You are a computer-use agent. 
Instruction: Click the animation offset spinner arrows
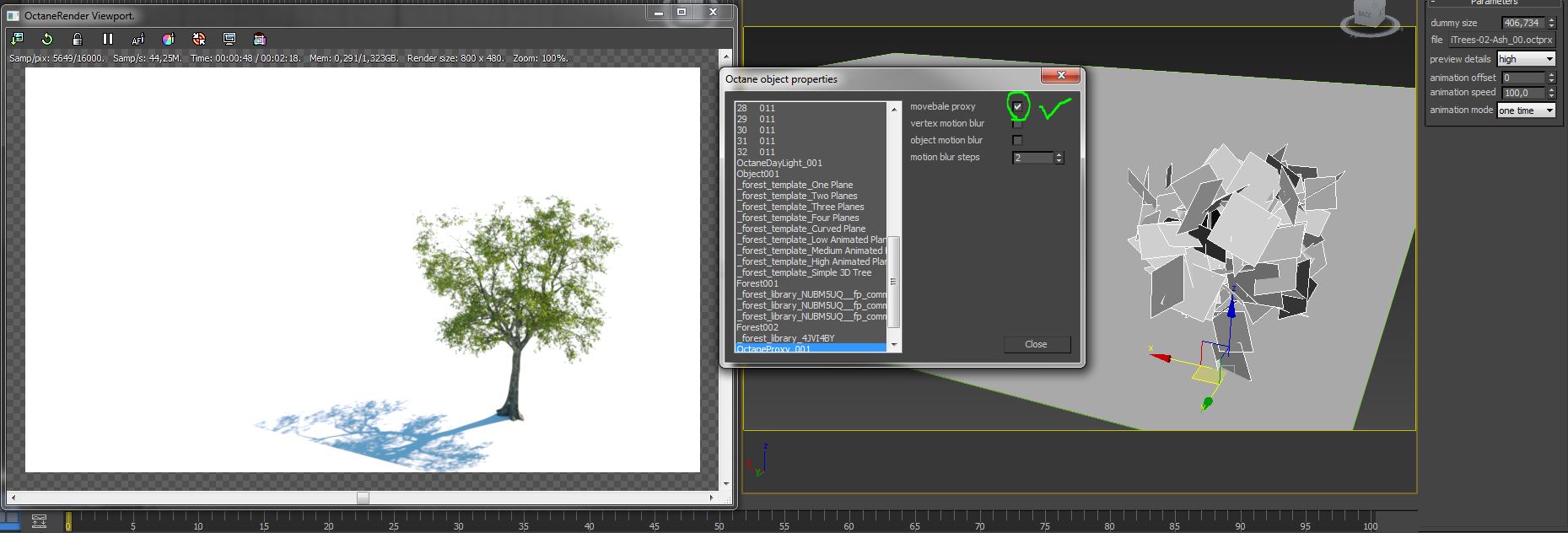click(1551, 78)
